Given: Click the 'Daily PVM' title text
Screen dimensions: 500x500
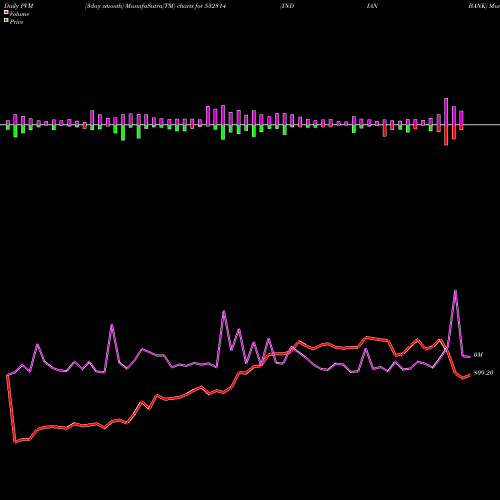Looking at the screenshot, I should [19, 6].
